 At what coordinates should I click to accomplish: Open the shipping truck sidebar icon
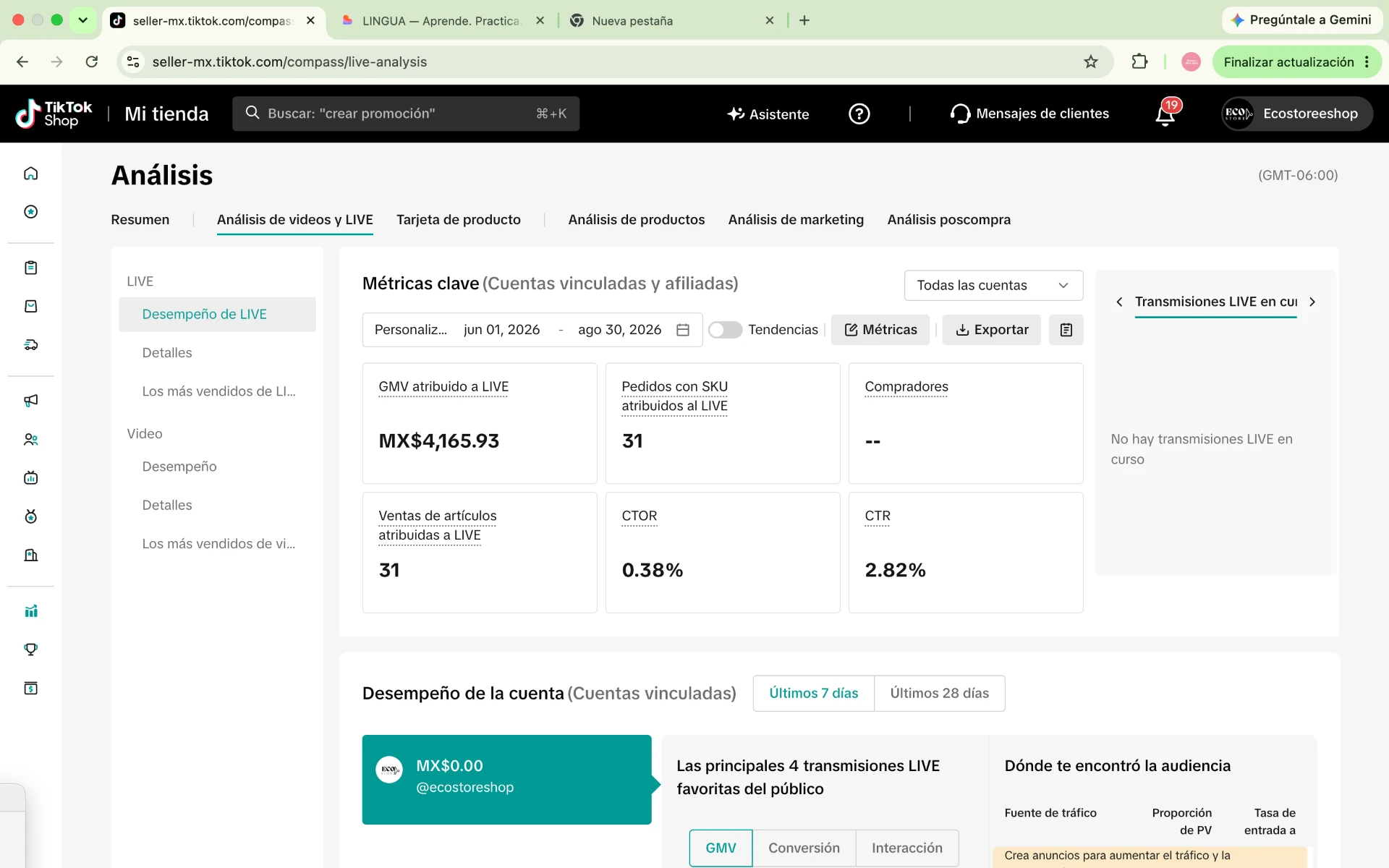tap(30, 345)
